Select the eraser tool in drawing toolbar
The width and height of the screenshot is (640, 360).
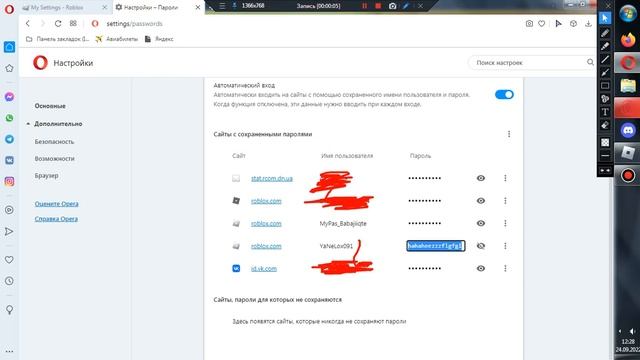point(605,125)
